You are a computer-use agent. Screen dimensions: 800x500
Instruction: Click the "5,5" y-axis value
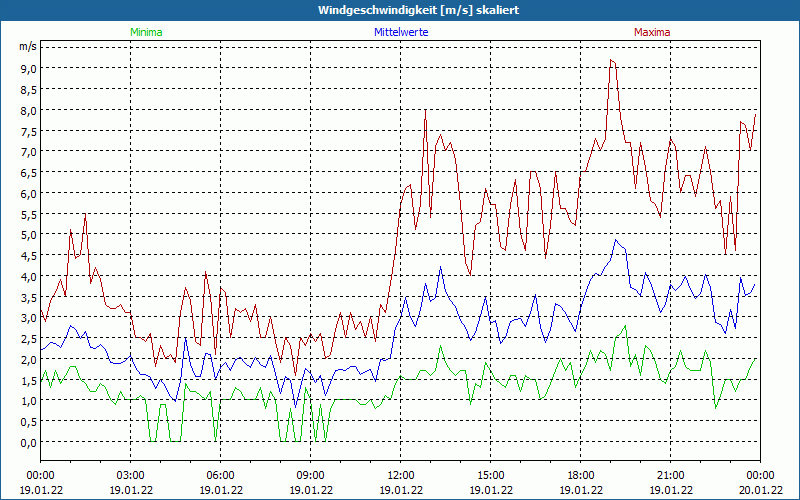tap(29, 214)
